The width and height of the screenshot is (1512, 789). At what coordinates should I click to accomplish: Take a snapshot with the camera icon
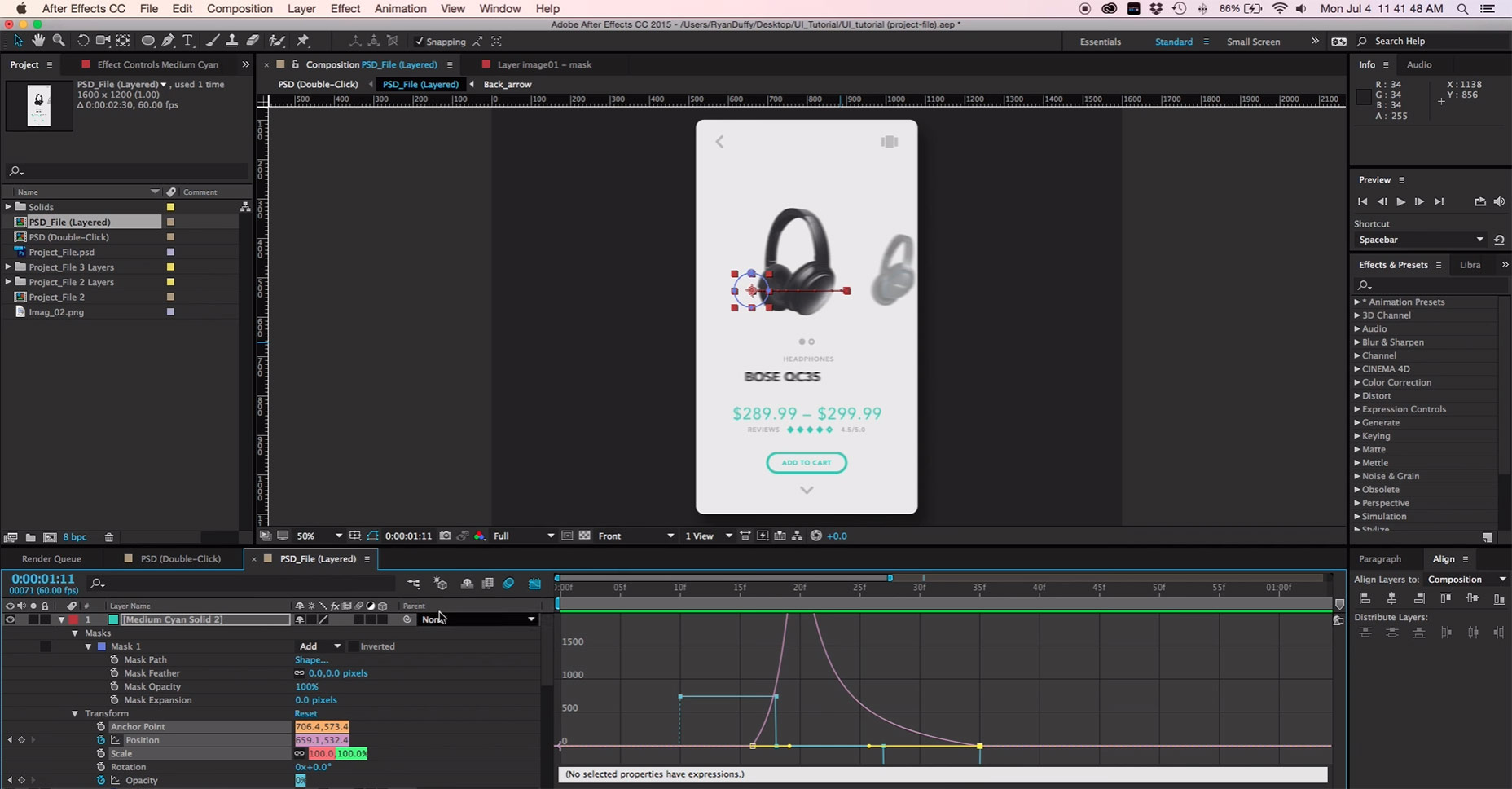click(x=445, y=536)
